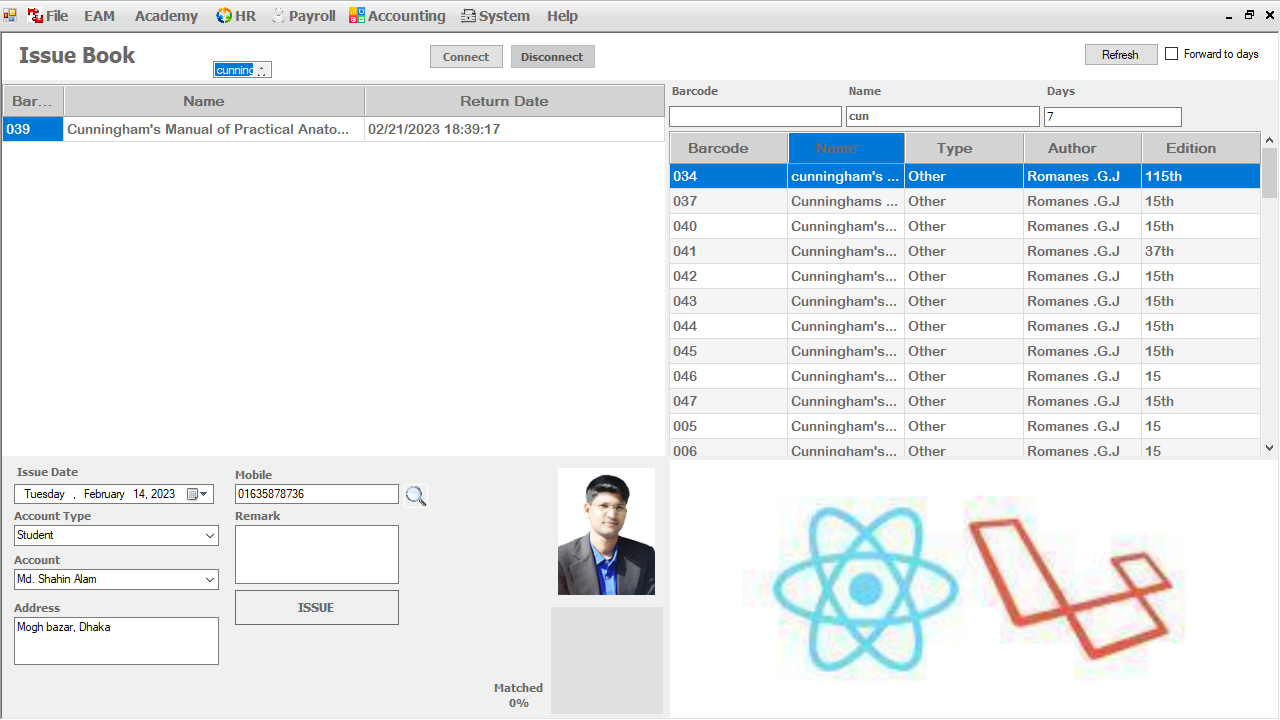Sort book list by Edition column header

1201,148
